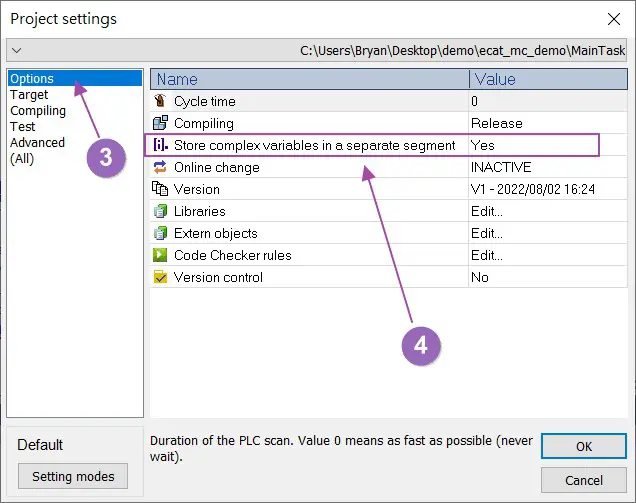Select Target in the category list
Screen dimensions: 636x503
coord(29,95)
